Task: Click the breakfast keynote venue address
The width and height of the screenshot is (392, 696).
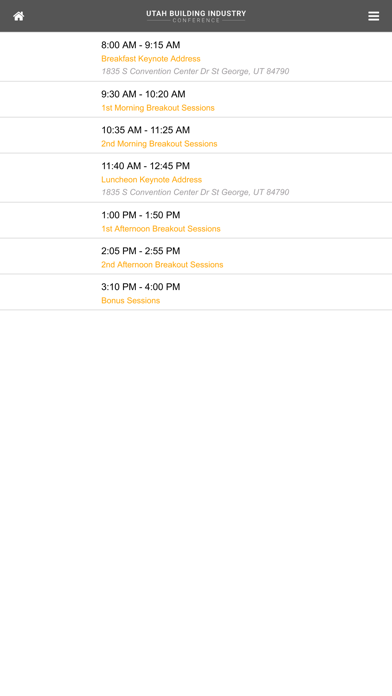Action: click(x=195, y=71)
